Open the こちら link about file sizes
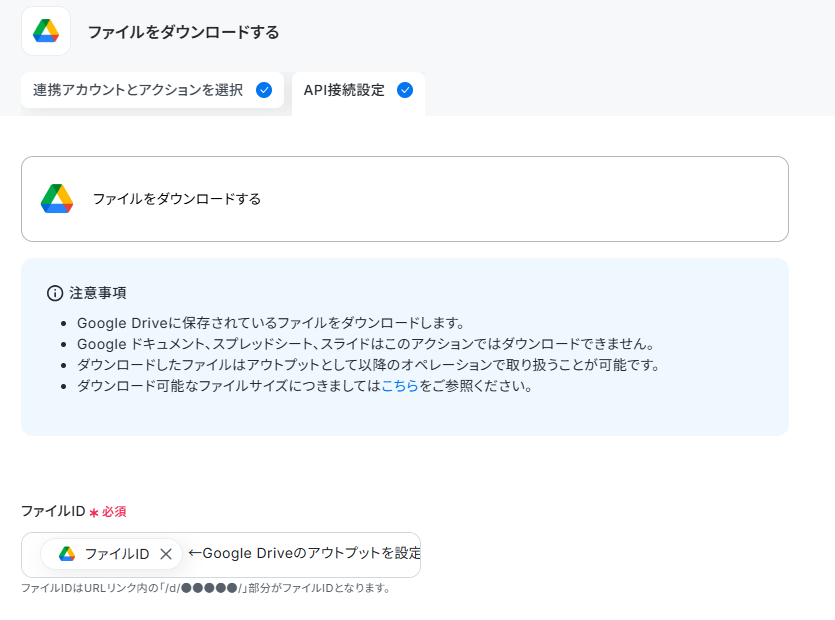 pos(400,386)
